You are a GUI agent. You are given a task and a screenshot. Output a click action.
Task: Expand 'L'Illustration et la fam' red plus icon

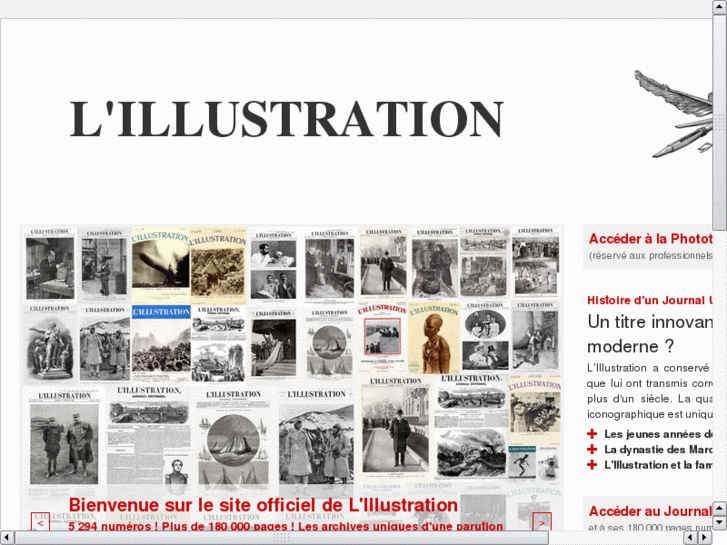pos(592,465)
